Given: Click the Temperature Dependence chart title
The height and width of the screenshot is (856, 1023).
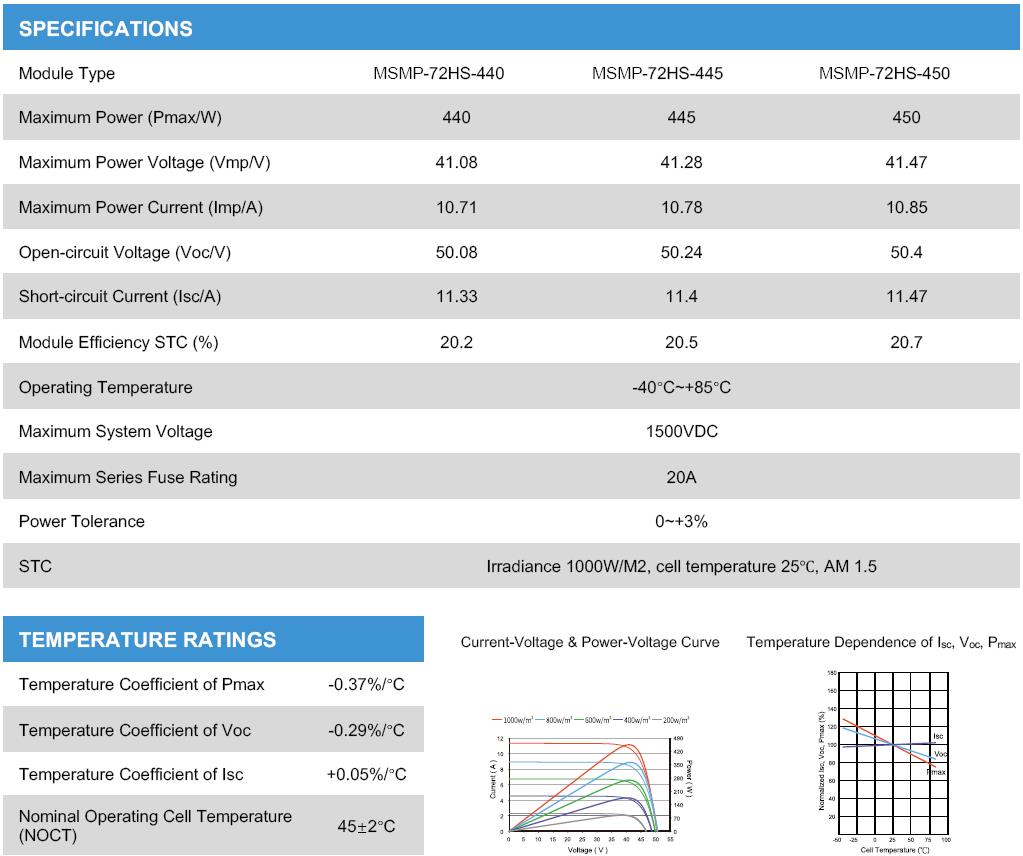Looking at the screenshot, I should (880, 642).
